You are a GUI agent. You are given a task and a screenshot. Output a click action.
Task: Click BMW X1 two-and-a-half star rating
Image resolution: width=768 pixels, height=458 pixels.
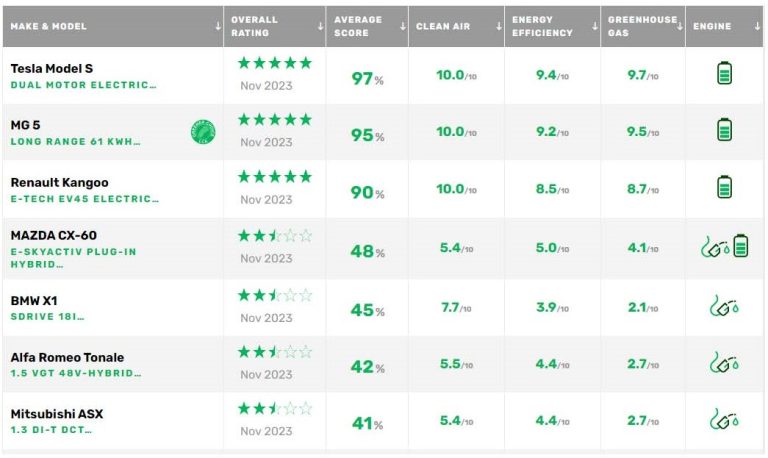(x=275, y=295)
